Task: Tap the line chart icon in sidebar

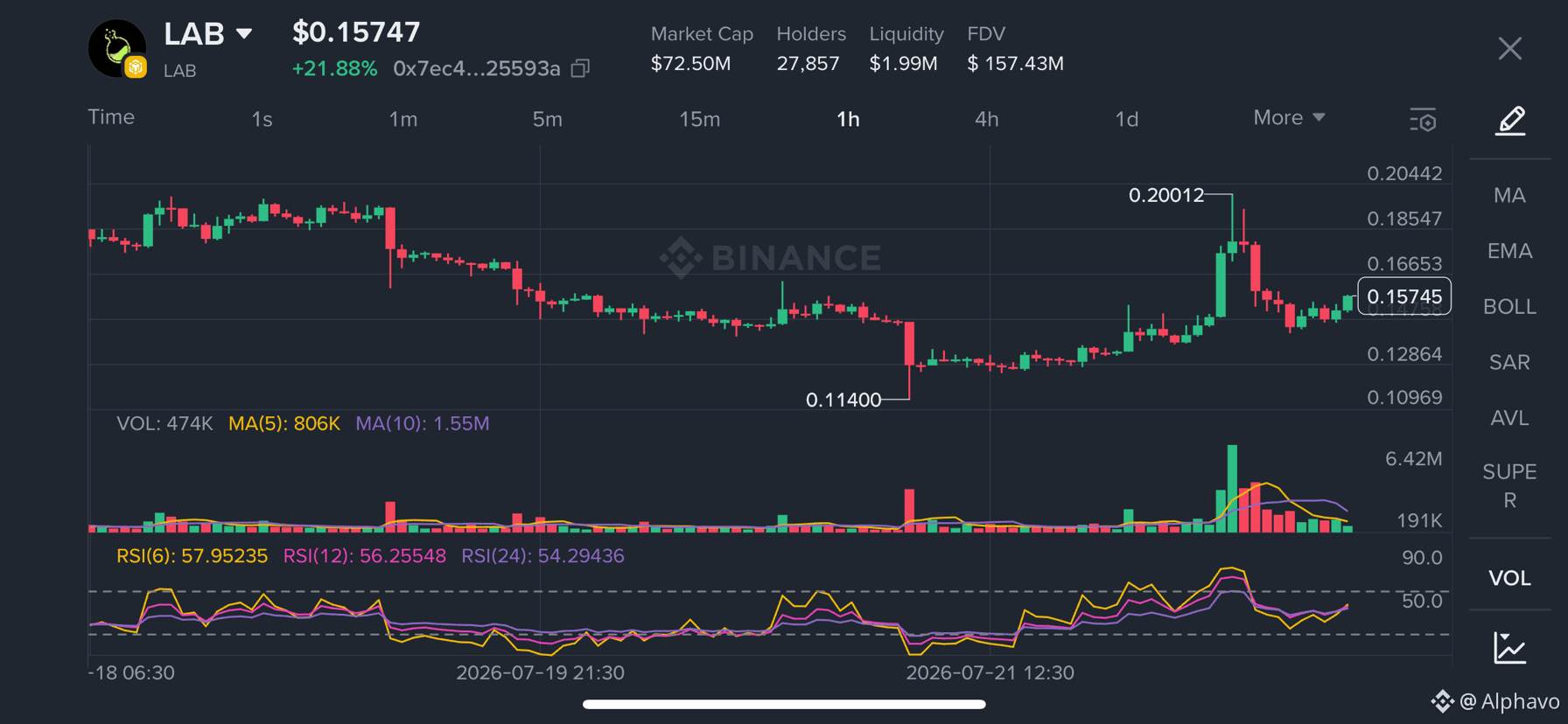Action: coord(1510,648)
